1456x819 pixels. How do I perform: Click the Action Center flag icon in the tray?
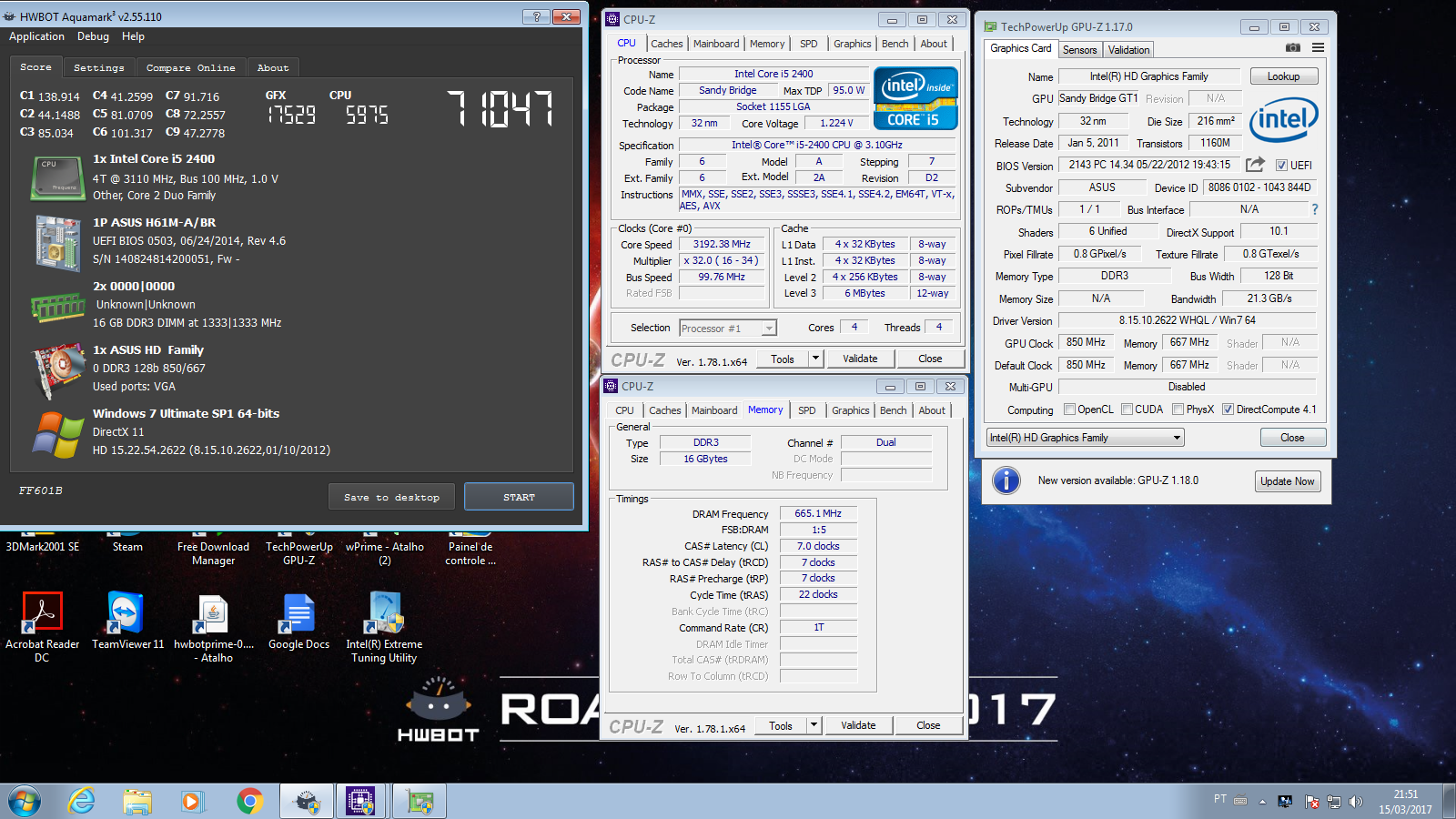click(x=1311, y=802)
